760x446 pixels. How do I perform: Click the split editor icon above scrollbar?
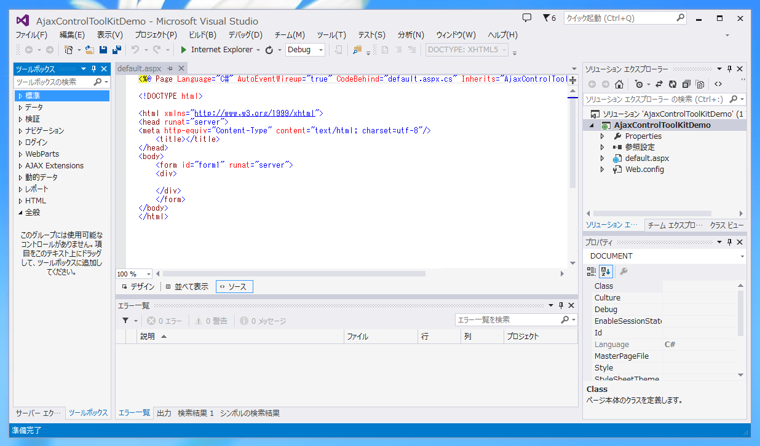pyautogui.click(x=572, y=80)
